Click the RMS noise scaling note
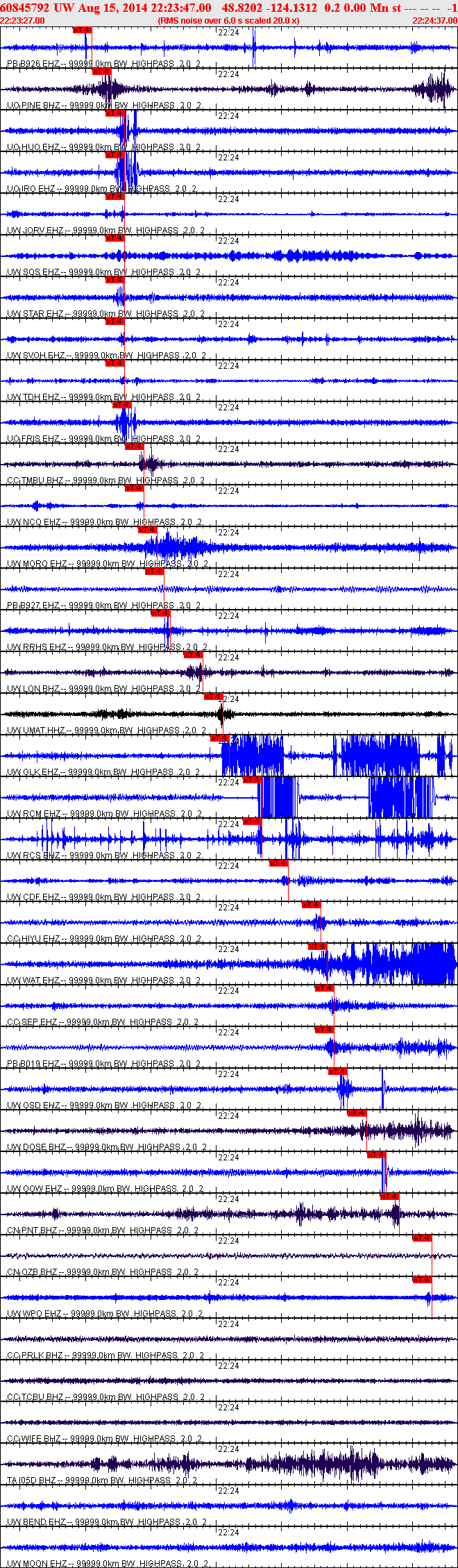The width and height of the screenshot is (458, 1568). pos(228,20)
